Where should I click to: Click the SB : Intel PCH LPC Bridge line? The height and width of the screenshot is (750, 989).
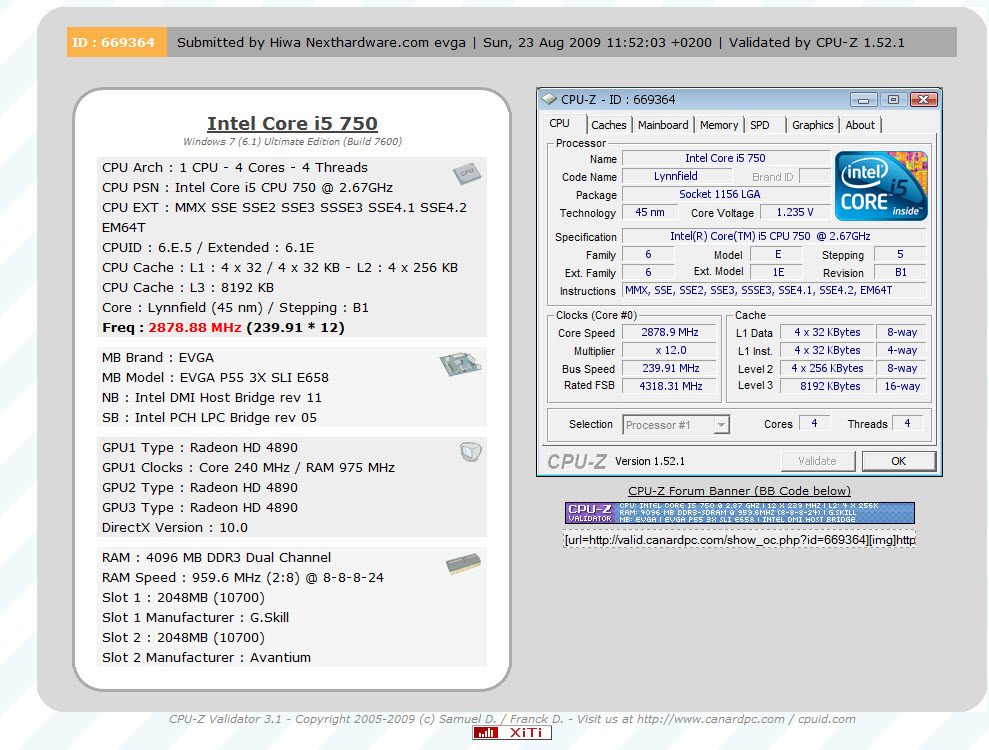(x=209, y=418)
